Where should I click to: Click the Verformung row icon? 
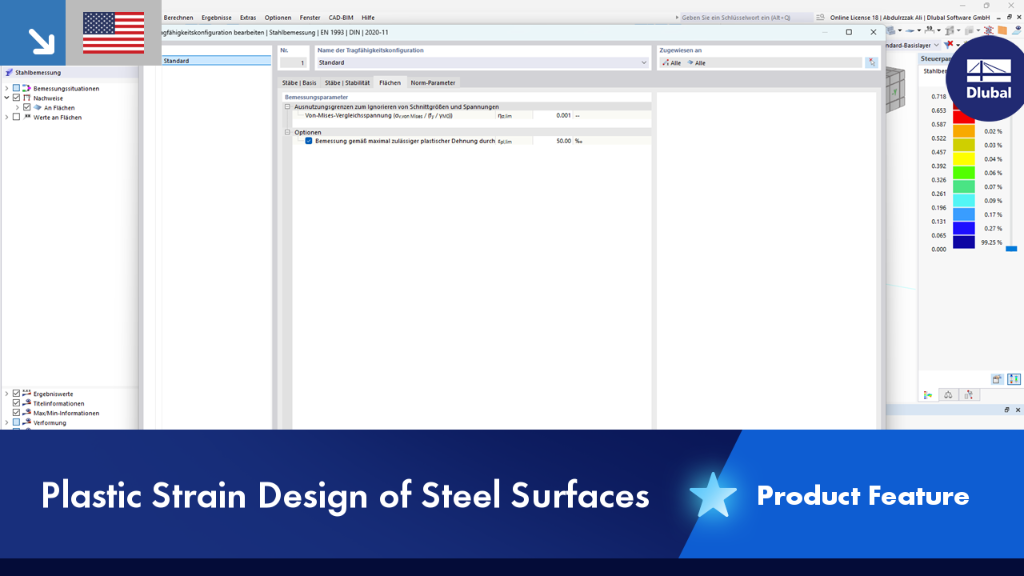(x=27, y=423)
